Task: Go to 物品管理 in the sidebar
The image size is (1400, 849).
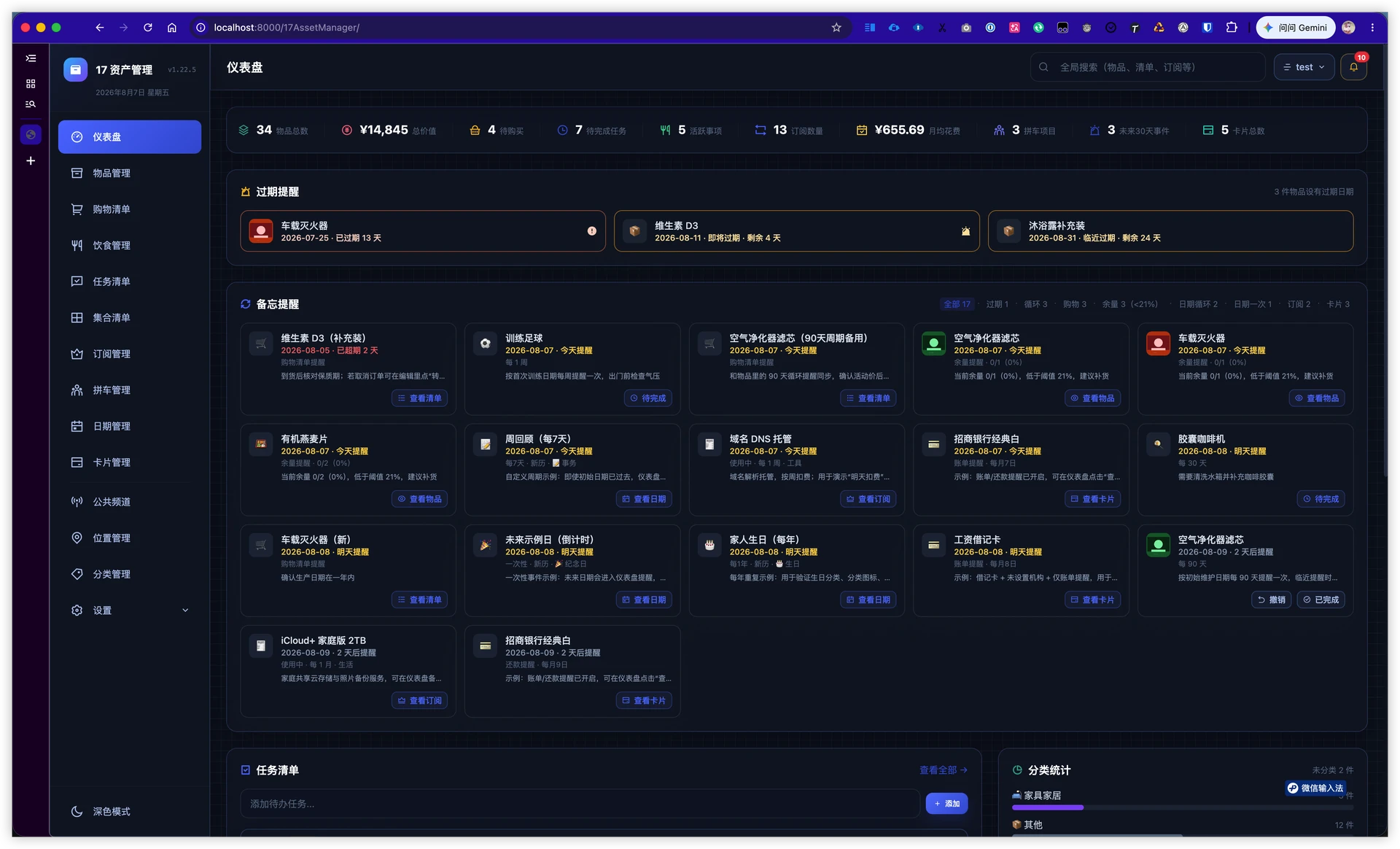Action: (130, 174)
